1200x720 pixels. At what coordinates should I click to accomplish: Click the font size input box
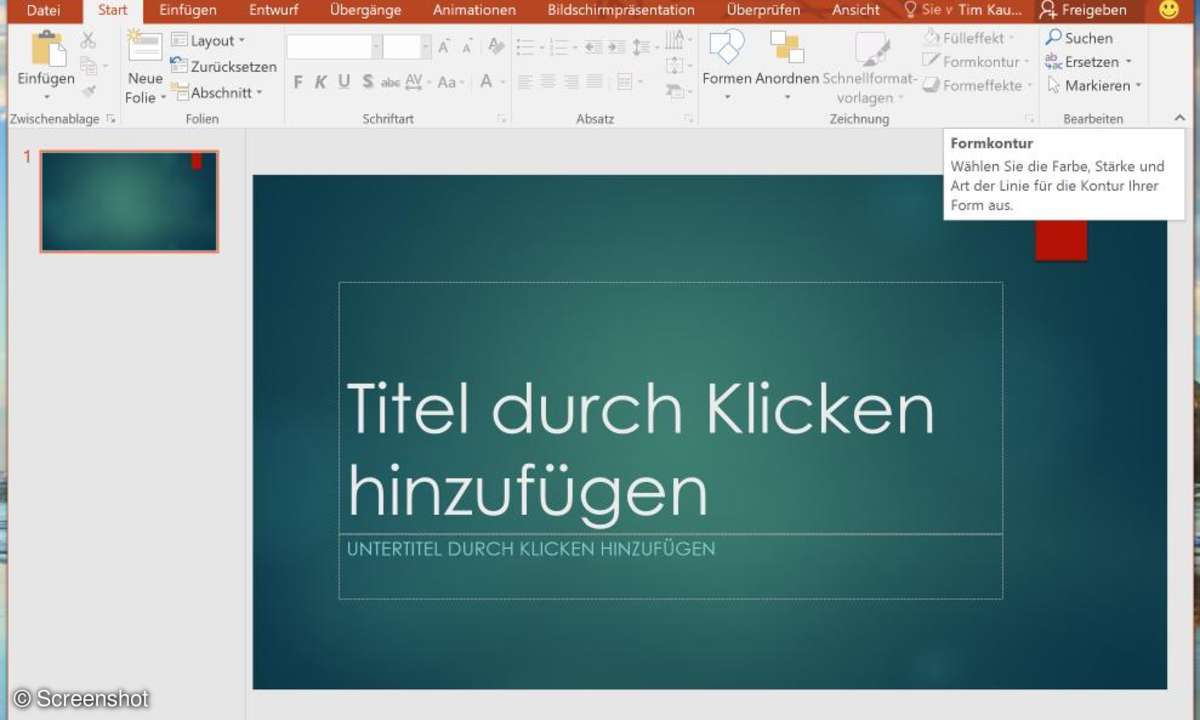(x=407, y=47)
